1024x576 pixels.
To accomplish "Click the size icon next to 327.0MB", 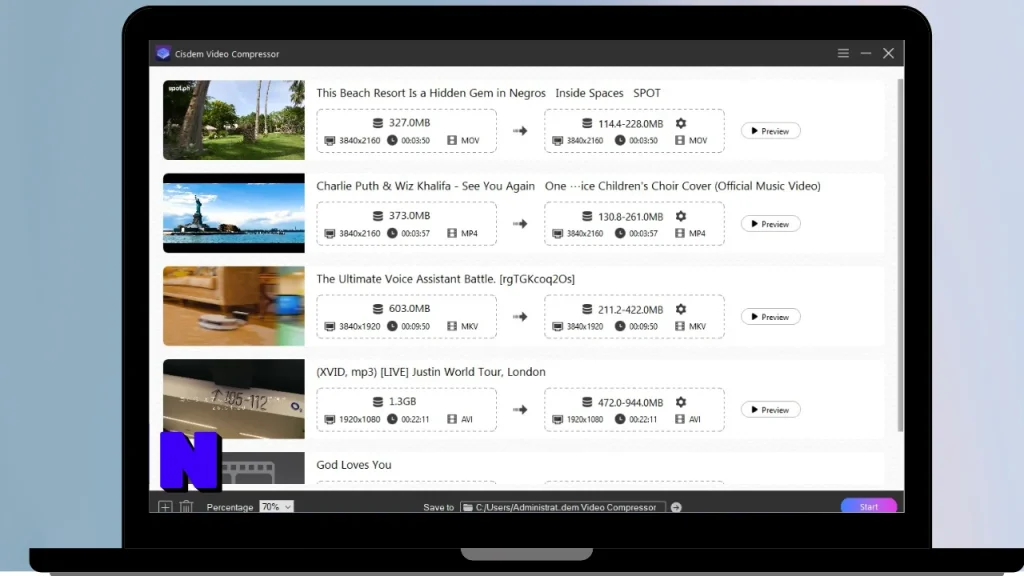I will (377, 123).
